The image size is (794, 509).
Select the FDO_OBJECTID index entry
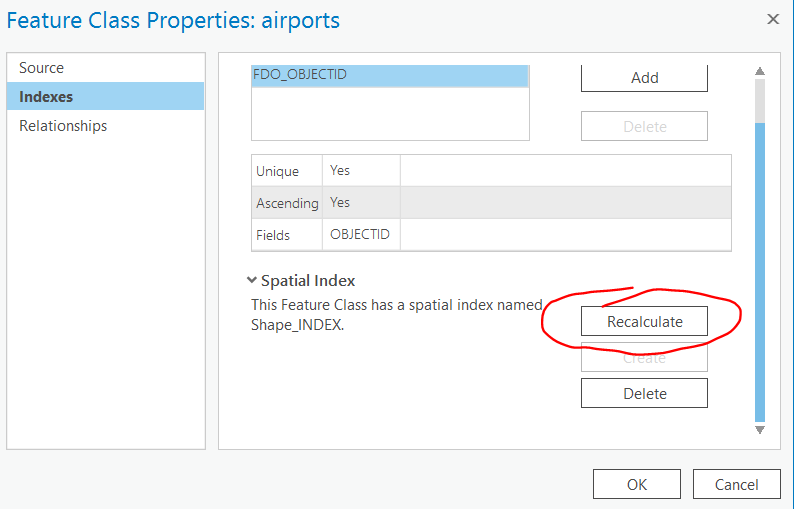[390, 74]
